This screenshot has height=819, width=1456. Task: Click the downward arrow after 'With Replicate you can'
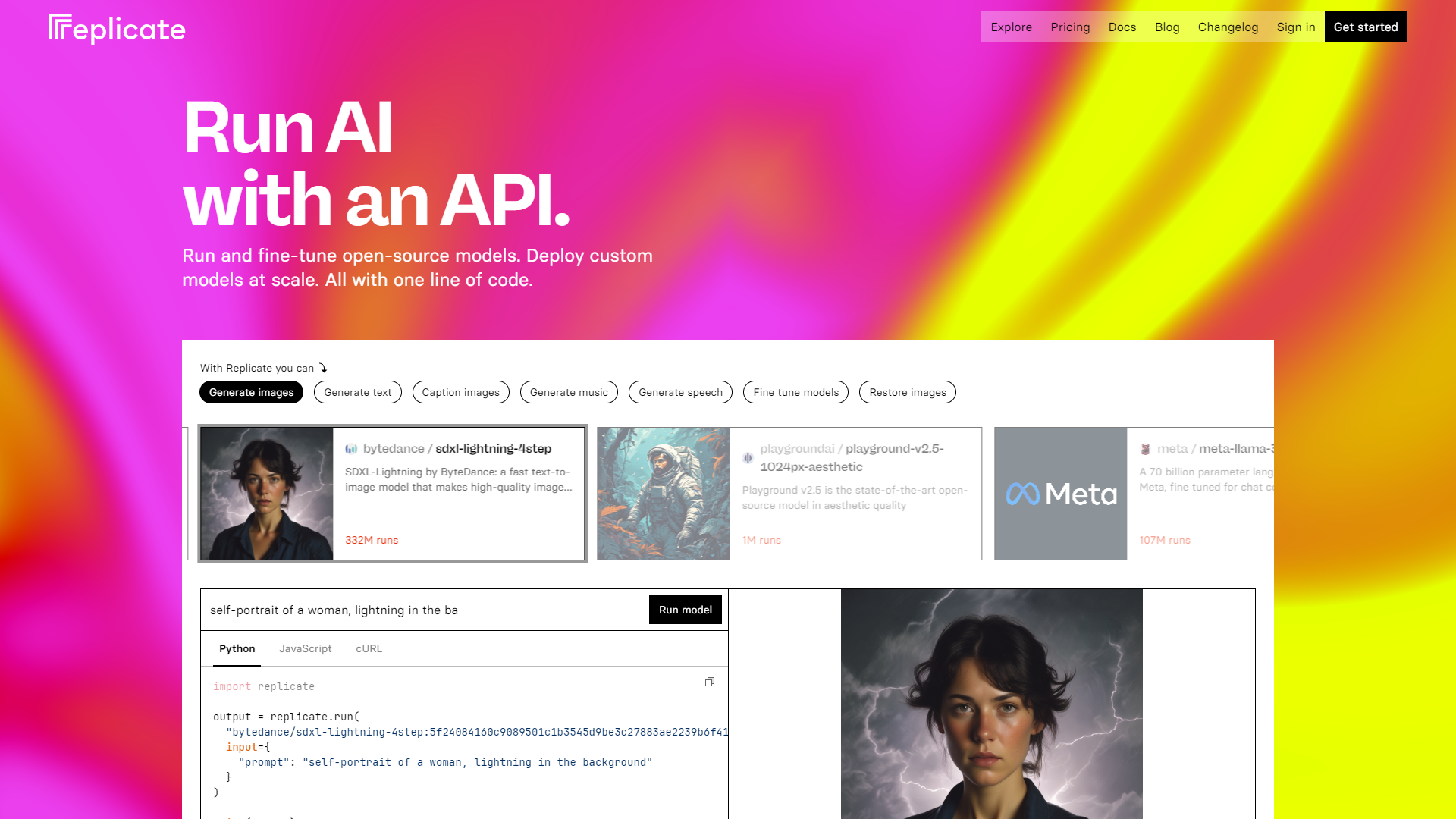coord(323,368)
